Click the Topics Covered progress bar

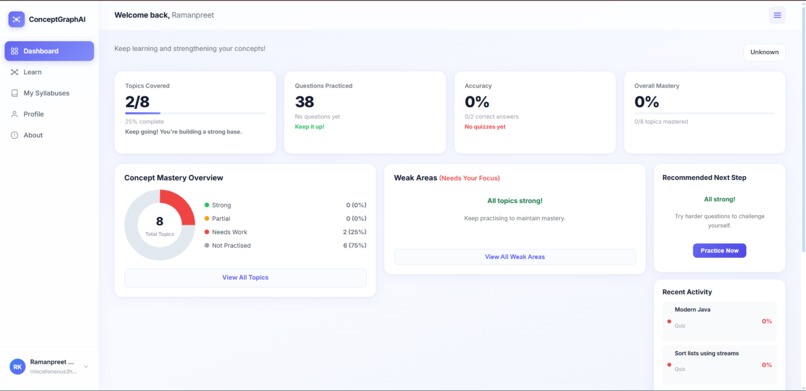[x=195, y=113]
